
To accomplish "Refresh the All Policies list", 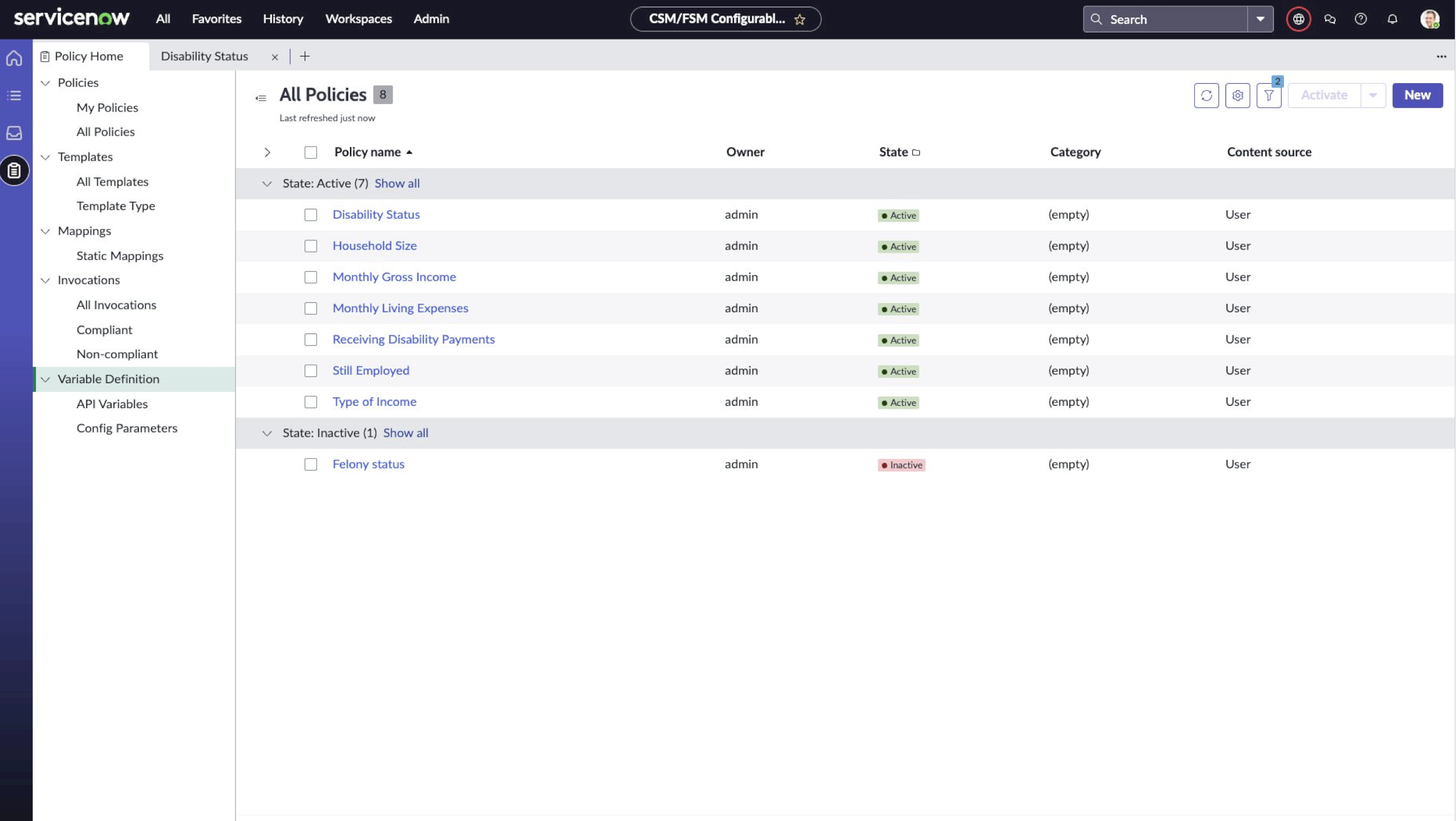I will point(1207,95).
